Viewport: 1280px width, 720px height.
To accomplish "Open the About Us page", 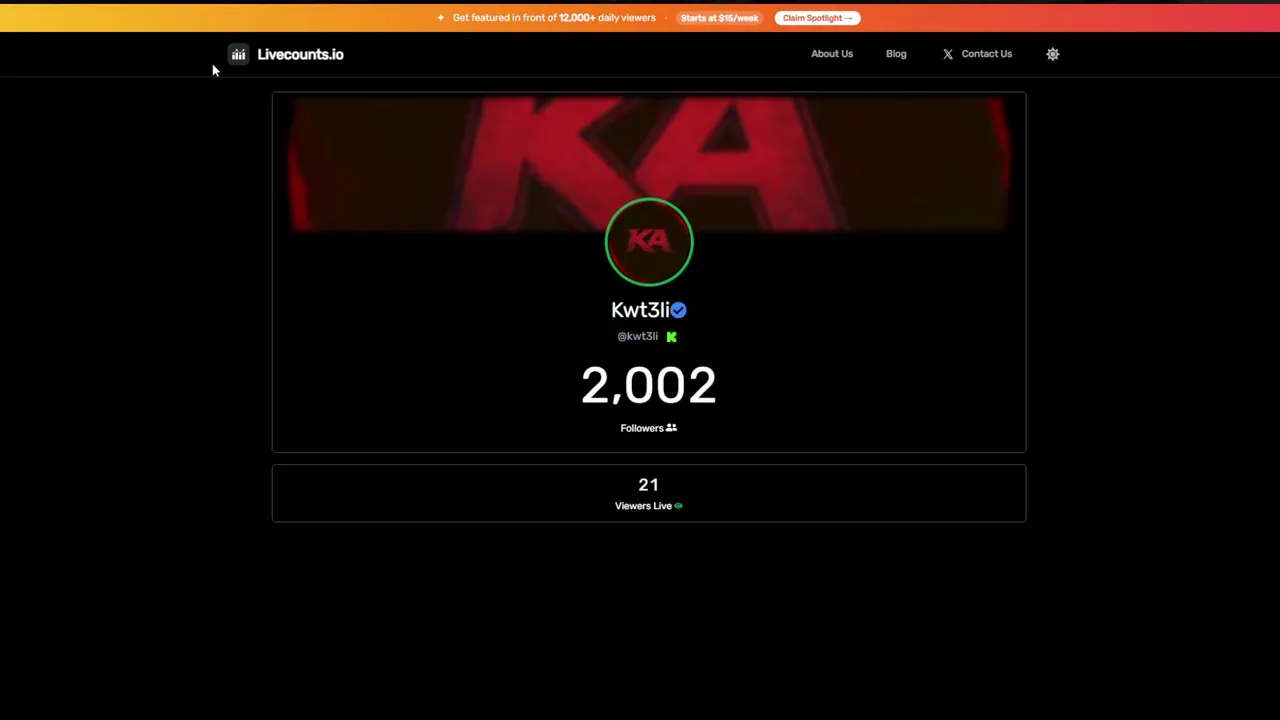I will [x=832, y=54].
